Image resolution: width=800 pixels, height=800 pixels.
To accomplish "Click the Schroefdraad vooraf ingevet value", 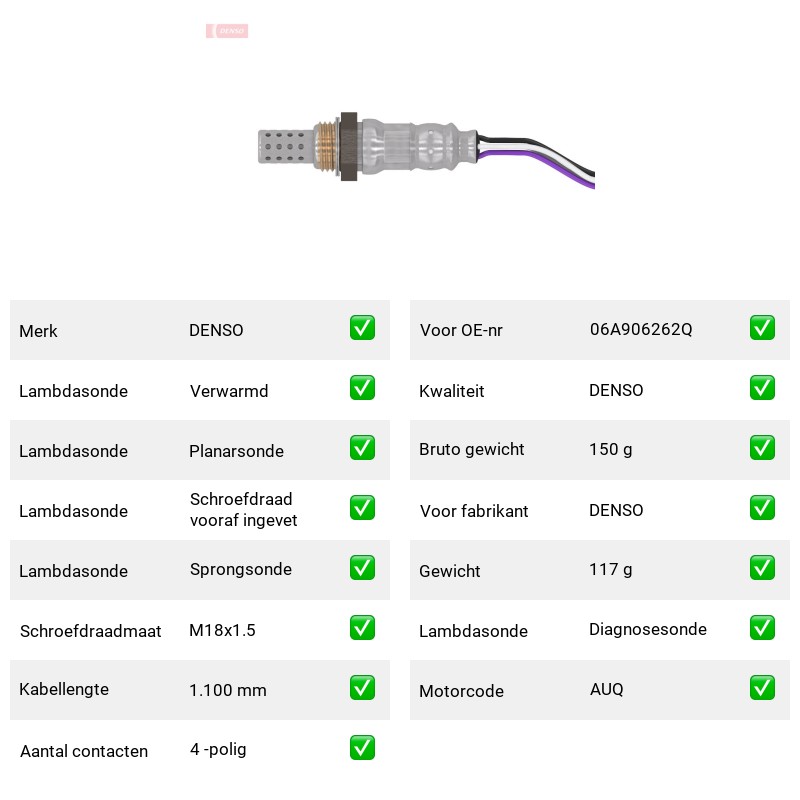I will (x=243, y=510).
